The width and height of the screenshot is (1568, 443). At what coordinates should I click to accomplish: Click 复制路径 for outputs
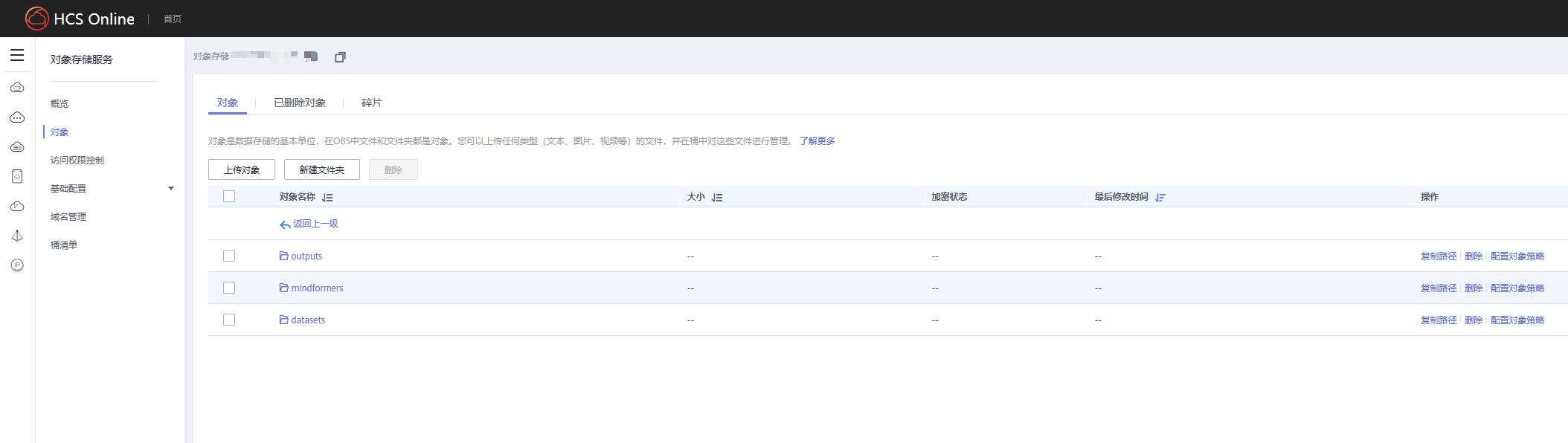1439,256
